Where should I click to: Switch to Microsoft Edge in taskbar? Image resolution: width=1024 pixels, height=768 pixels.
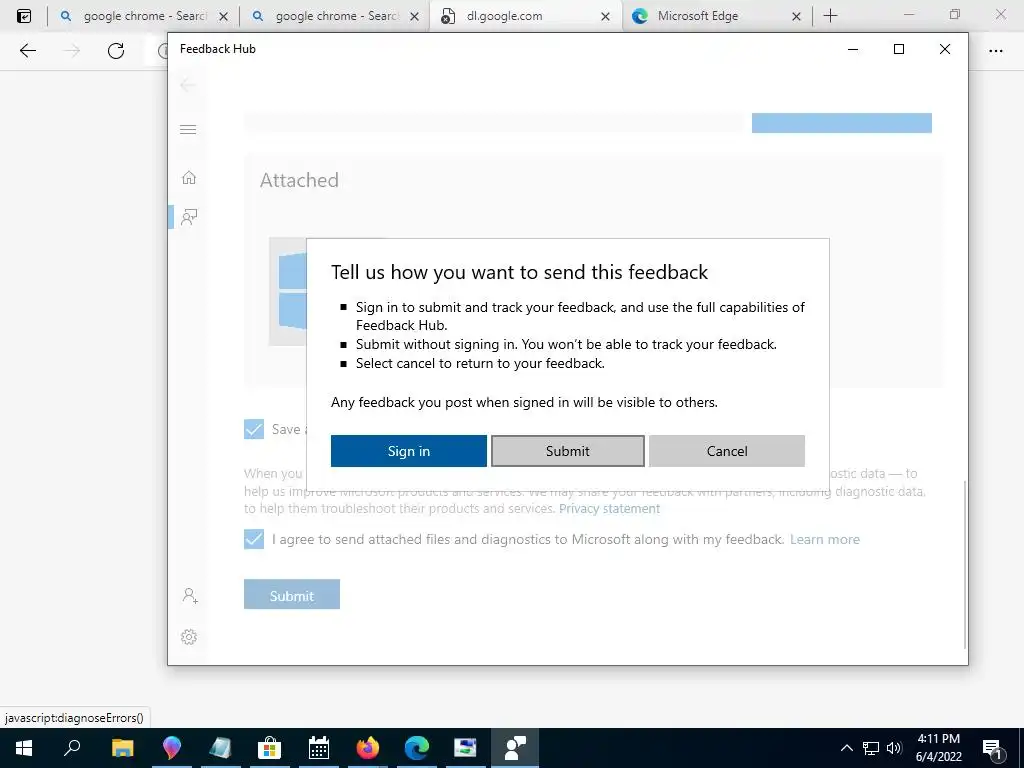(x=417, y=748)
